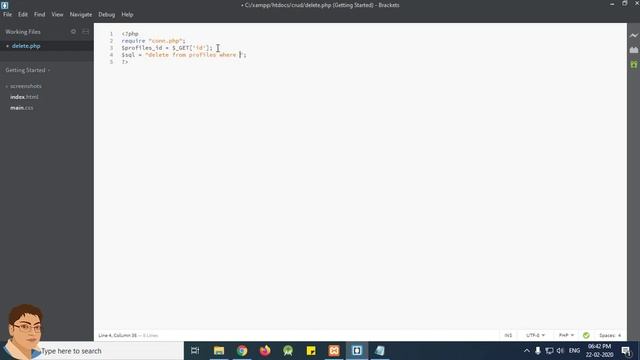640x360 pixels.
Task: Click the Line 4, Column 36 cursor position status
Action: pyautogui.click(x=118, y=335)
